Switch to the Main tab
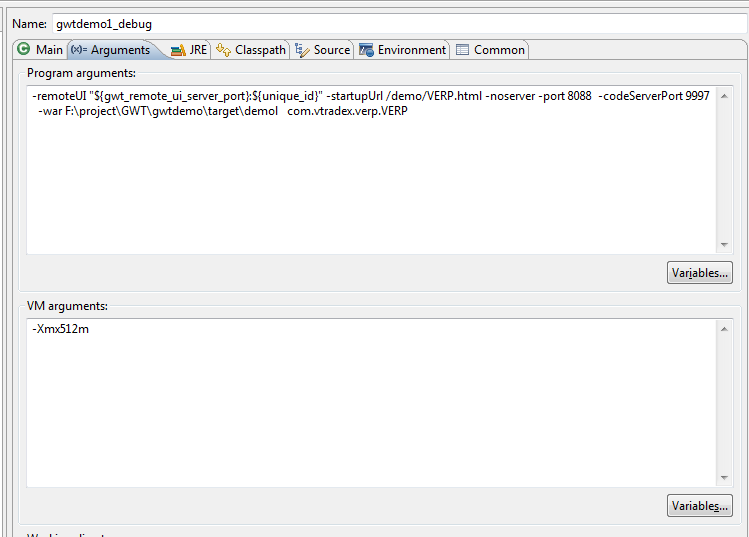 pos(40,50)
